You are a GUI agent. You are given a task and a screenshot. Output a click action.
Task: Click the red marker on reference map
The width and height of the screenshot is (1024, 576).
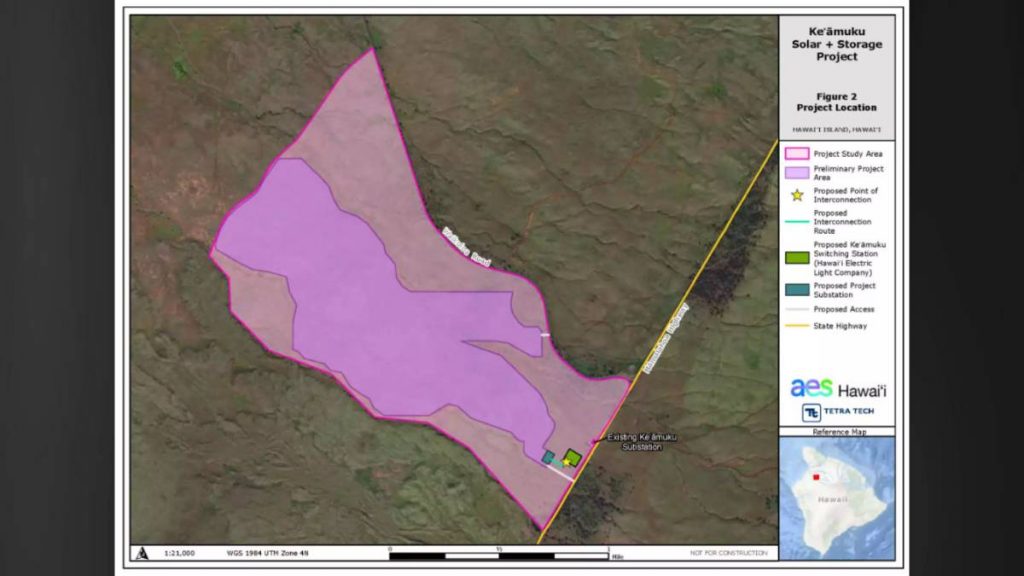(x=816, y=478)
